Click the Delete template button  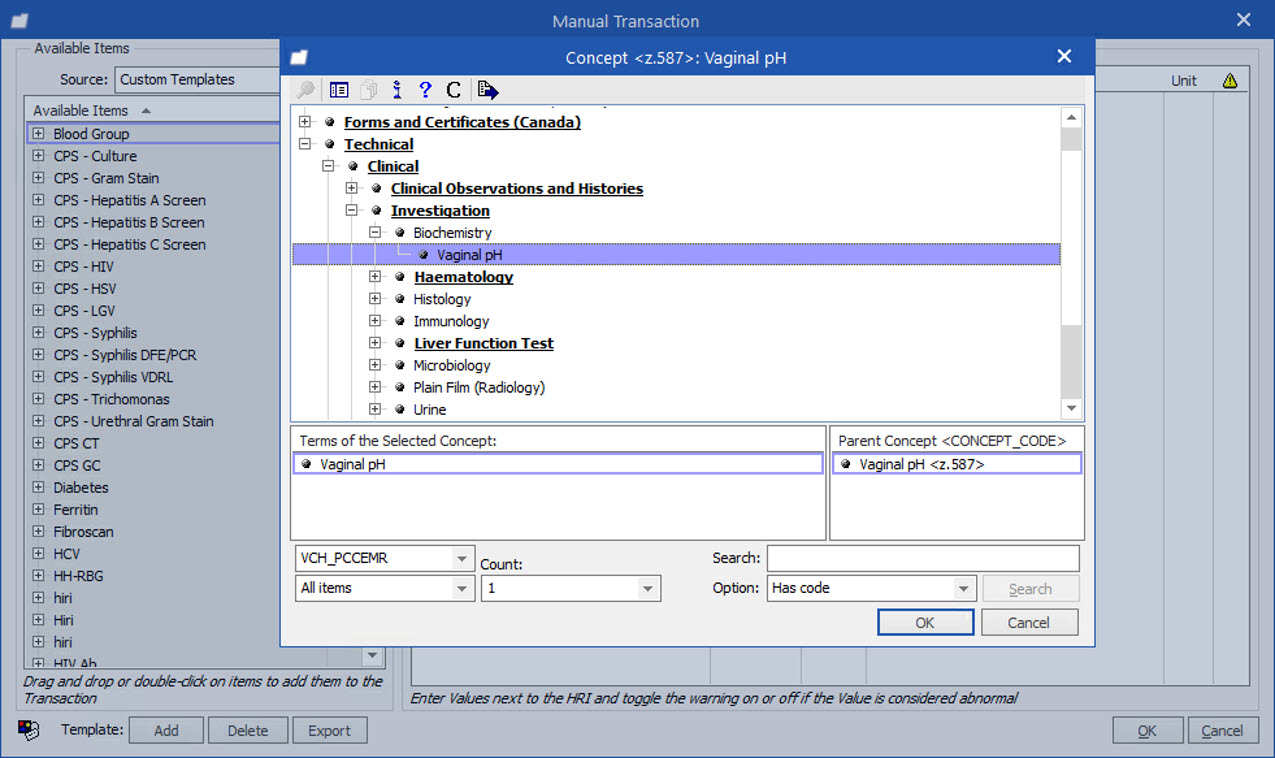[x=248, y=730]
